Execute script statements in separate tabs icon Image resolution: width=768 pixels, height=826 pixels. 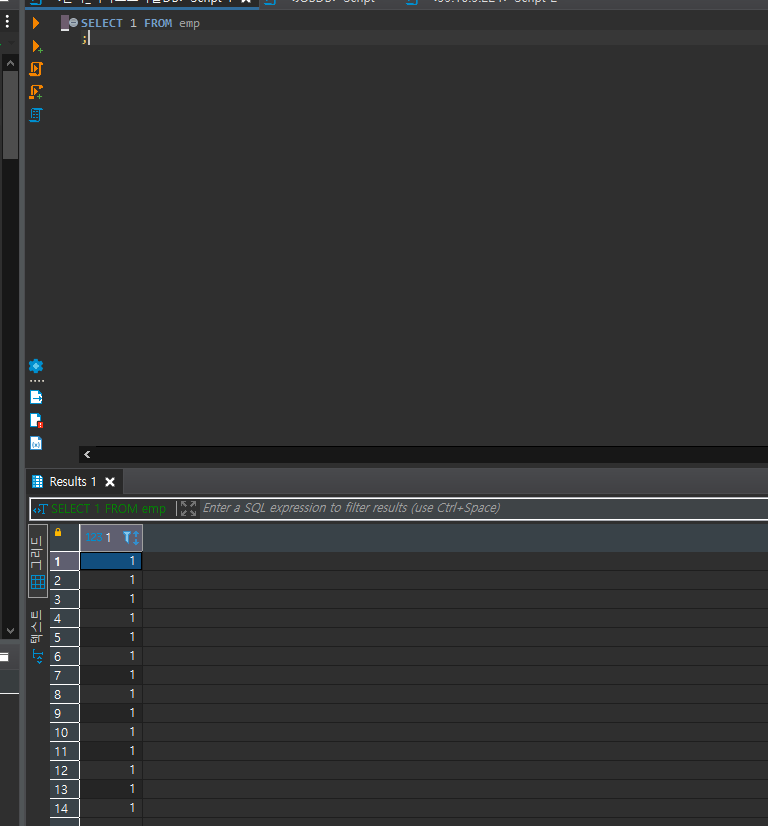pos(36,92)
